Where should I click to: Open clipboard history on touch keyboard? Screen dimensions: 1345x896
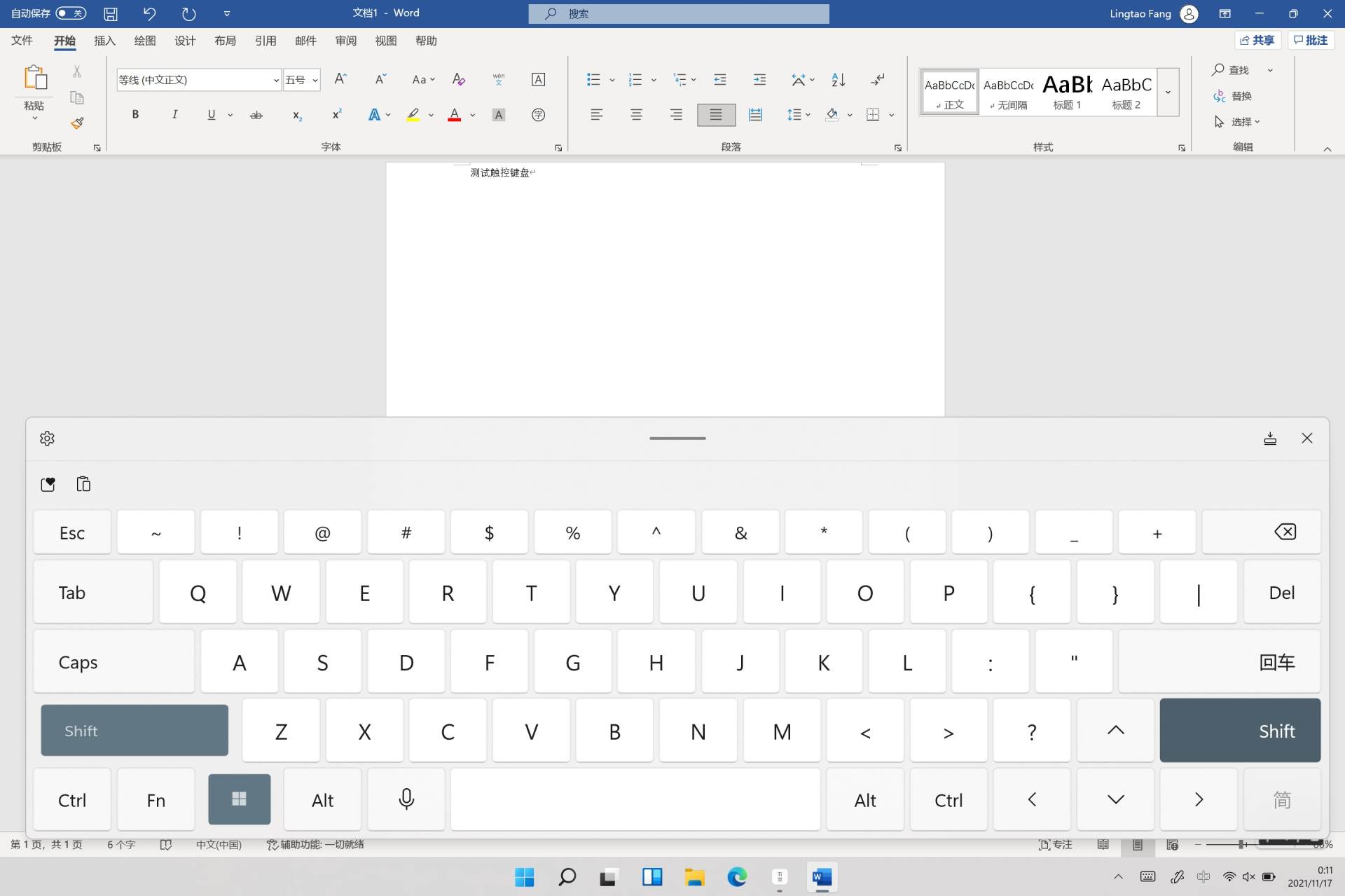tap(83, 484)
